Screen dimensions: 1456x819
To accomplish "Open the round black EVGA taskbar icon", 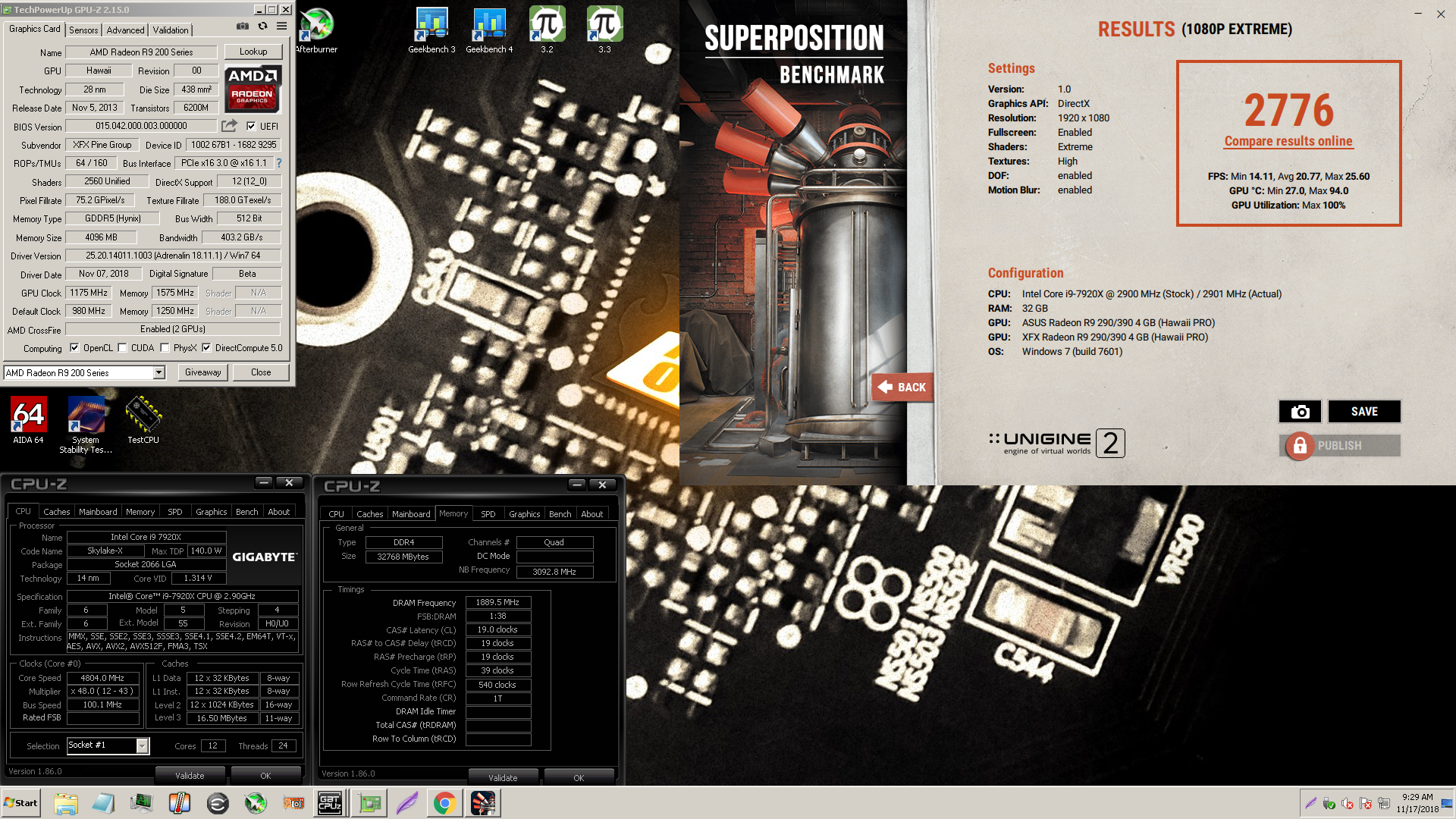I will pyautogui.click(x=218, y=803).
